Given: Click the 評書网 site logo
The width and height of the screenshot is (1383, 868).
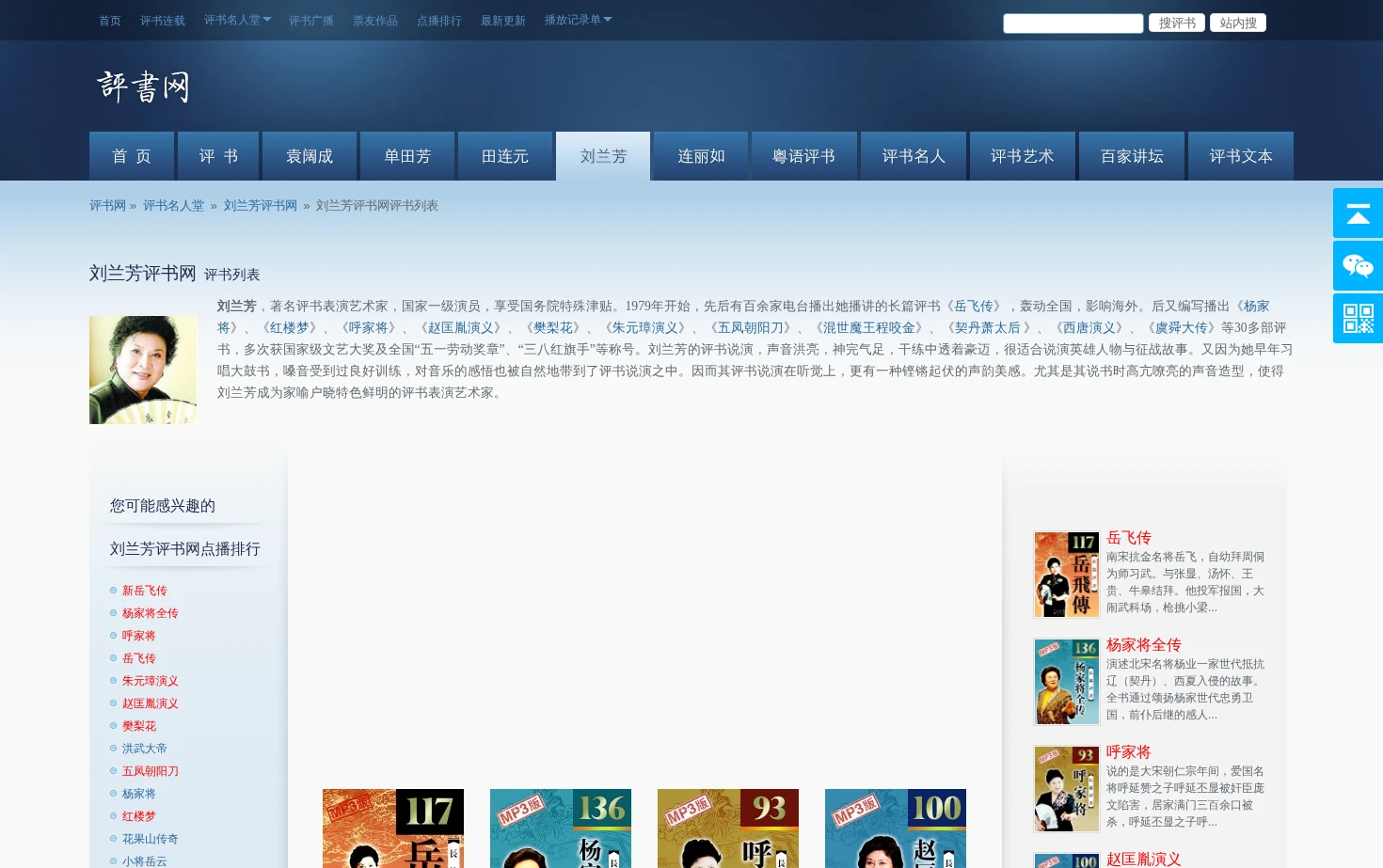Looking at the screenshot, I should [144, 87].
